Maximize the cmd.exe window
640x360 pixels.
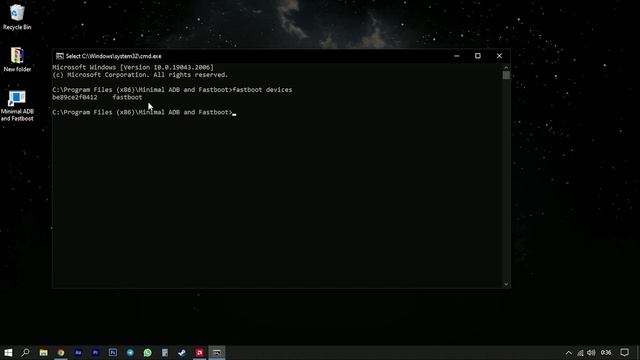[478, 56]
